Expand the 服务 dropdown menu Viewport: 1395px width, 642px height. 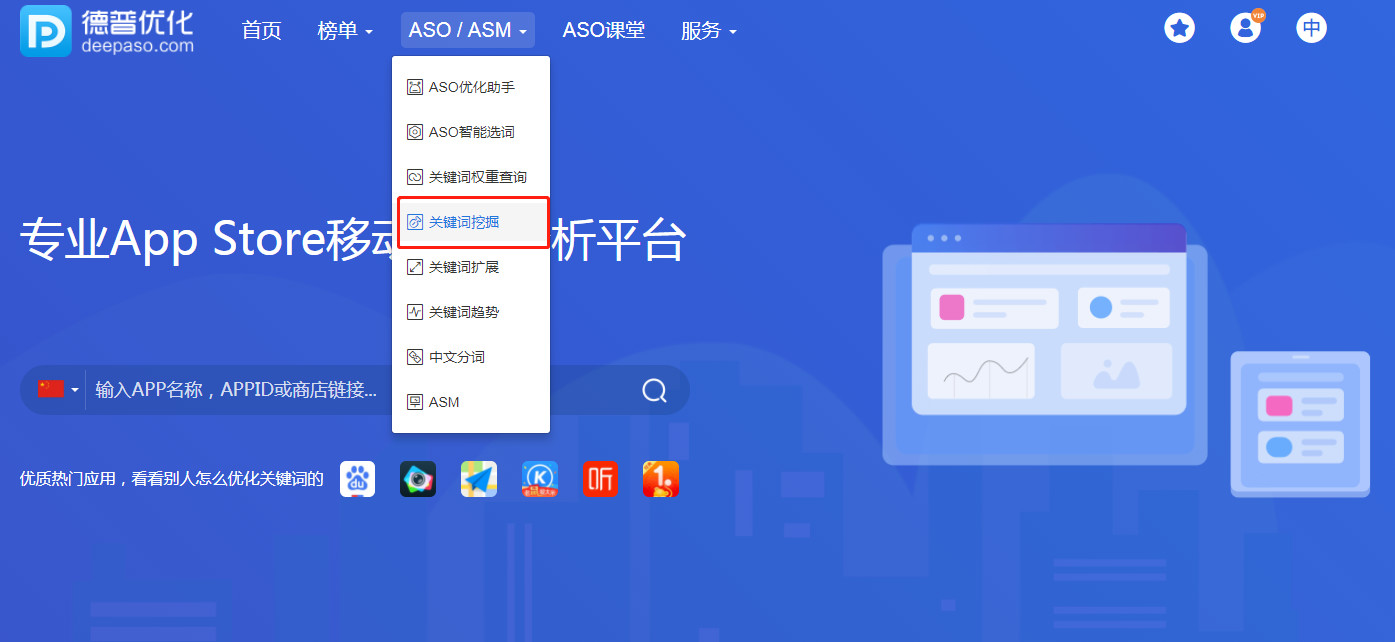pos(708,30)
